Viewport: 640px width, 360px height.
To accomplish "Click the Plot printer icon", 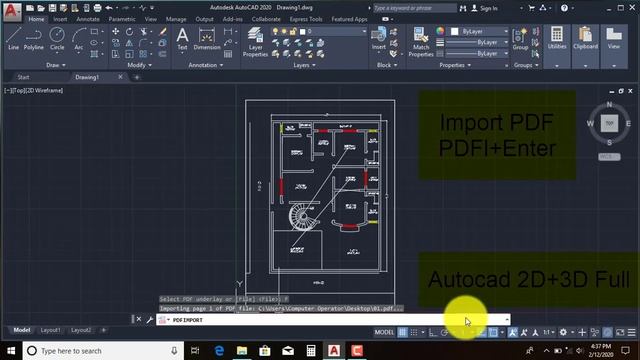I will tap(98, 8).
